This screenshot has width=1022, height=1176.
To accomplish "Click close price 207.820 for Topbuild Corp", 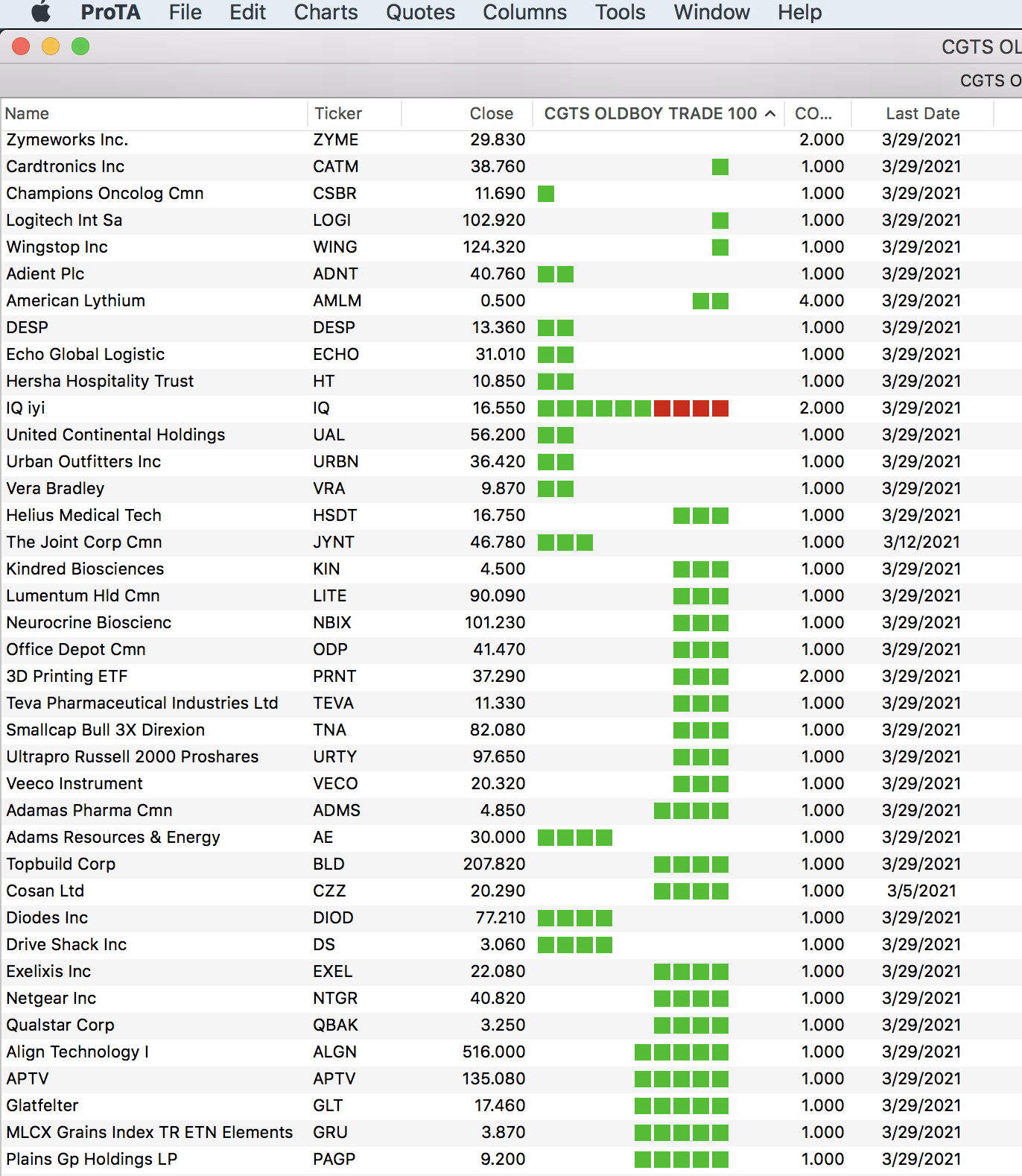I will click(495, 864).
